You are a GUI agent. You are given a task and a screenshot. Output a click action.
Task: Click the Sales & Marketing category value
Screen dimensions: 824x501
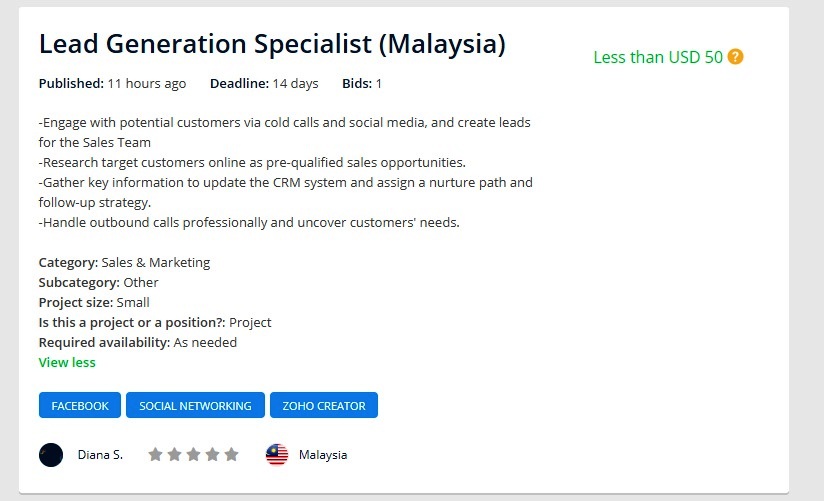[156, 263]
